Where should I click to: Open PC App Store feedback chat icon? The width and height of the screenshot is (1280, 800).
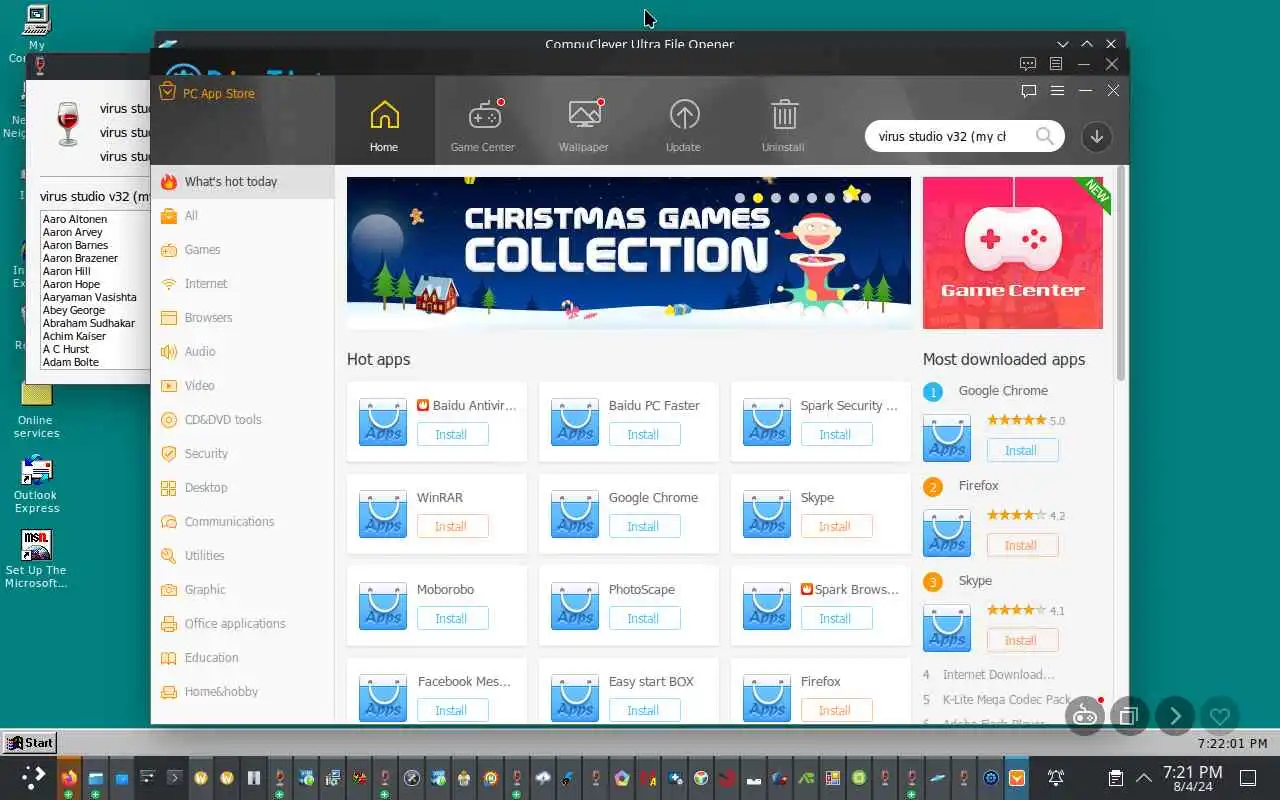1029,90
